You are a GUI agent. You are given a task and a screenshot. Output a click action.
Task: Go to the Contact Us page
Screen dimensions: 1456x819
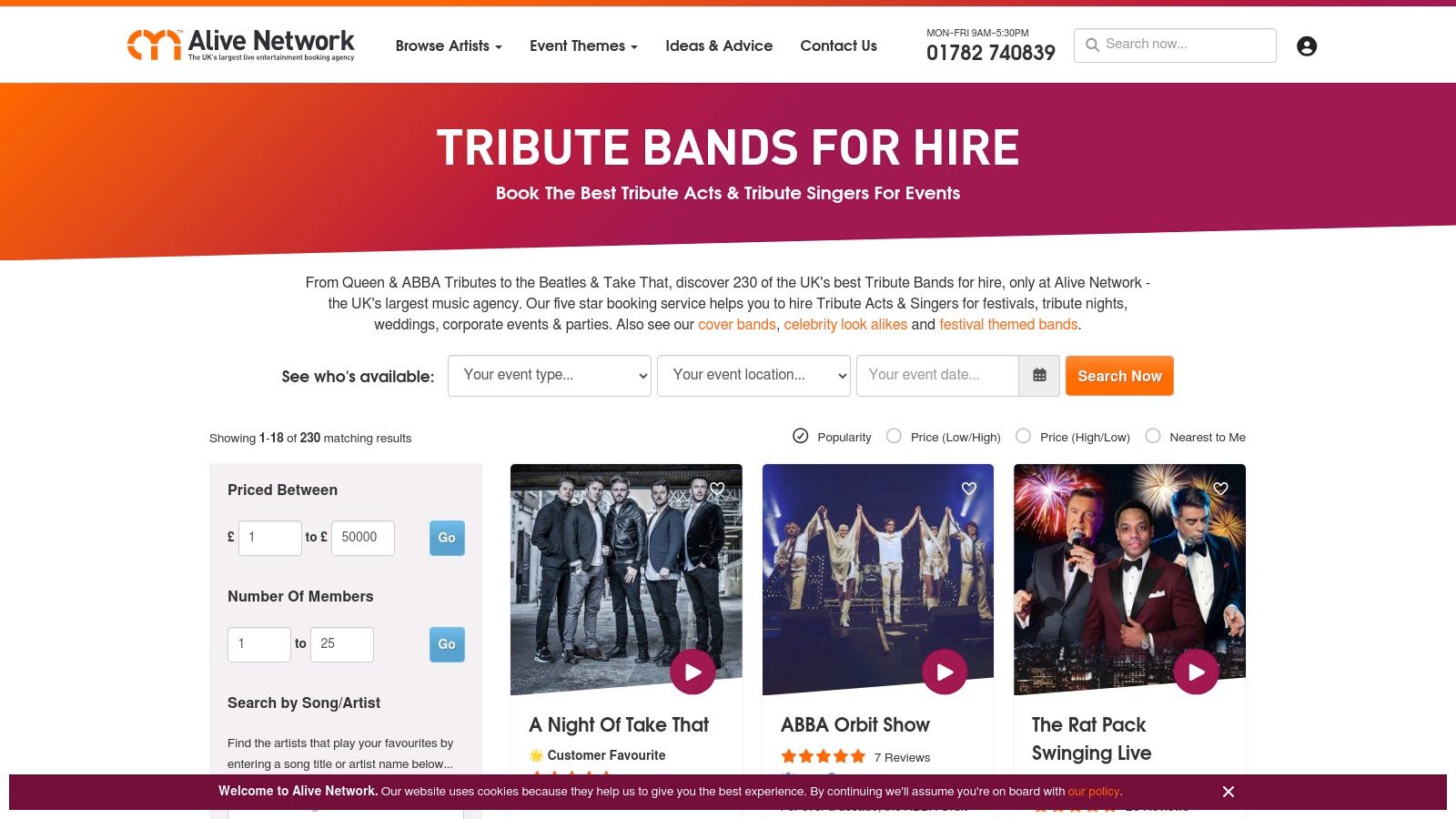(838, 45)
